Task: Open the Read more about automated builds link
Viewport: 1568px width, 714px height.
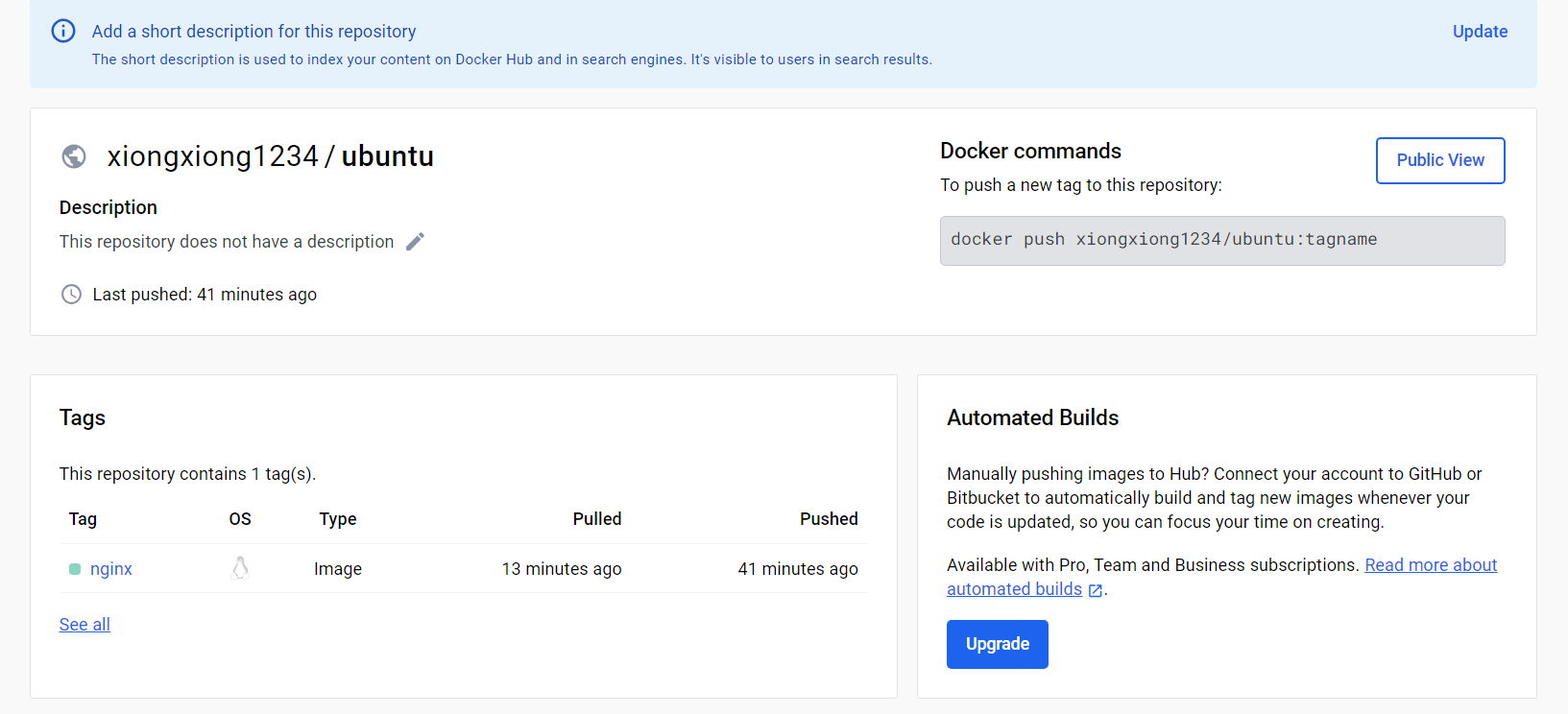Action: 1221,577
